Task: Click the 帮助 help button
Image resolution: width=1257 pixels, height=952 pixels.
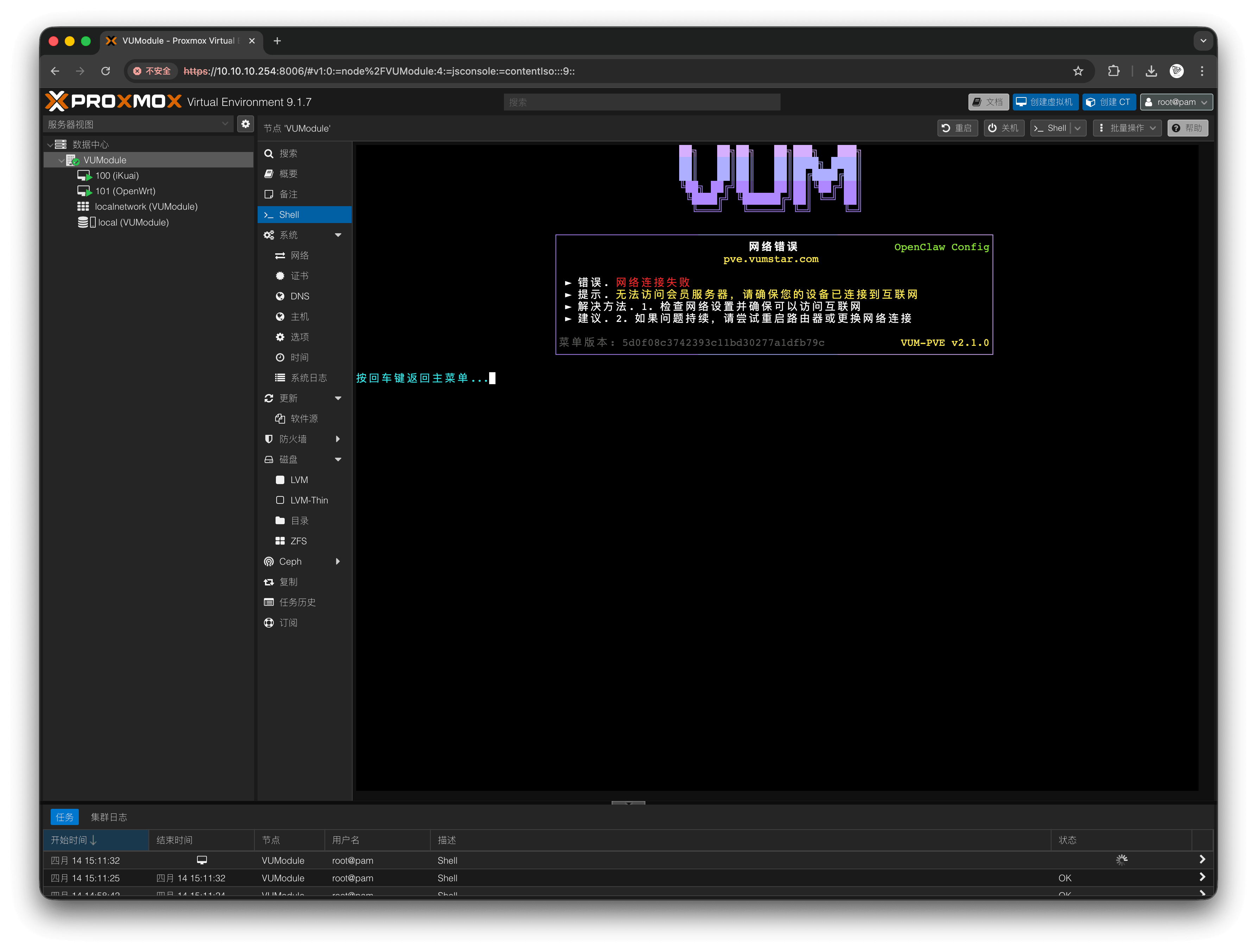Action: [x=1188, y=128]
